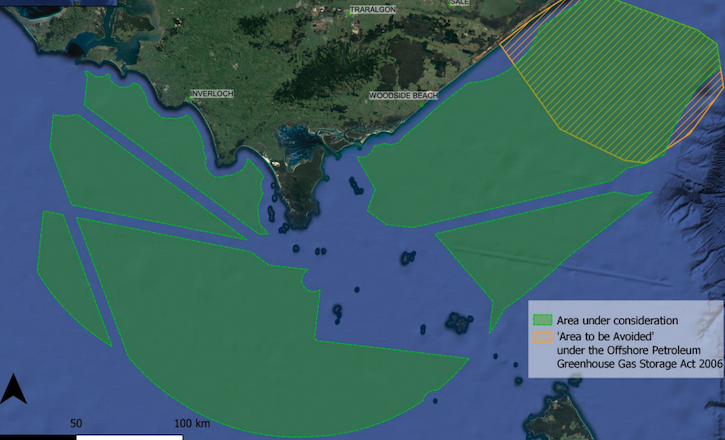Click the 'under the Offshore Petroleum' legend line
Viewport: 725px width, 440px height.
(628, 350)
